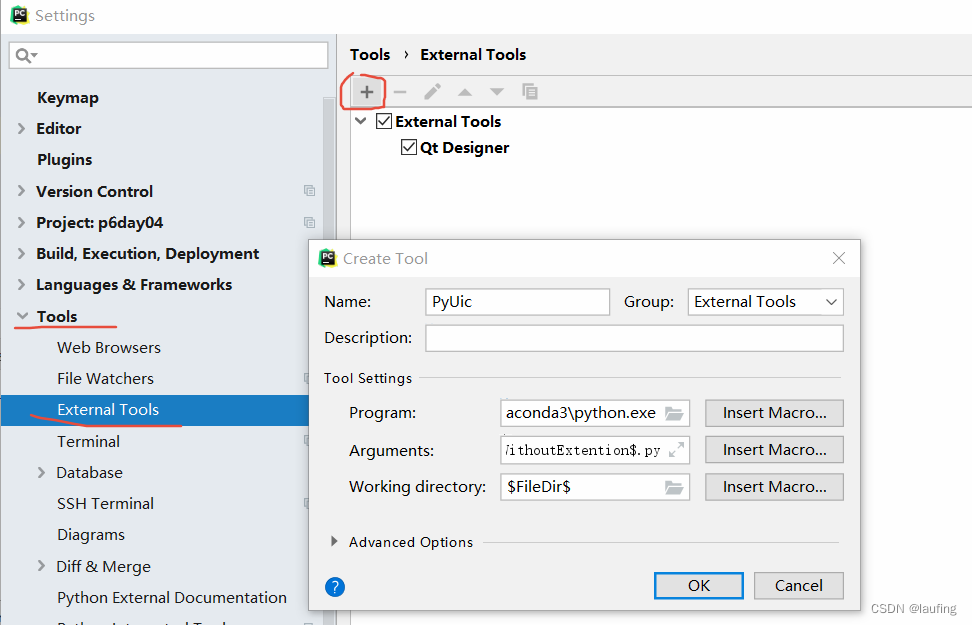Move the selected tool up
Image resolution: width=972 pixels, height=625 pixels.
[464, 91]
